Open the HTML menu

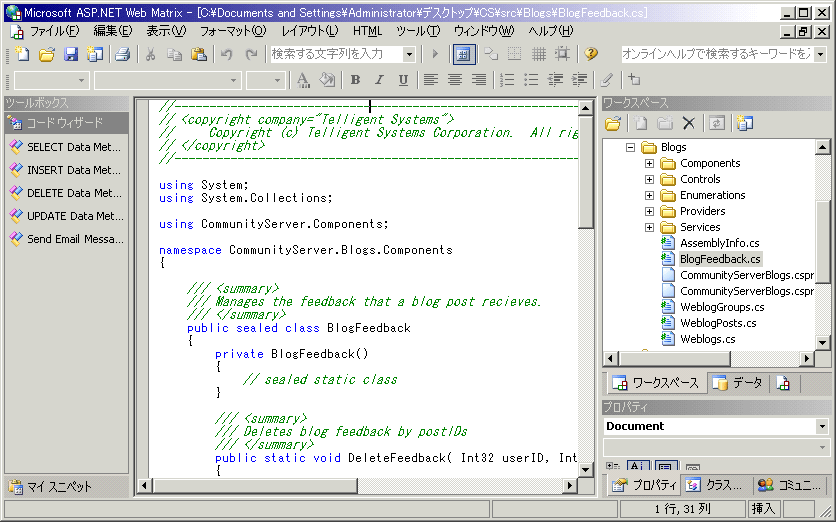coord(367,31)
